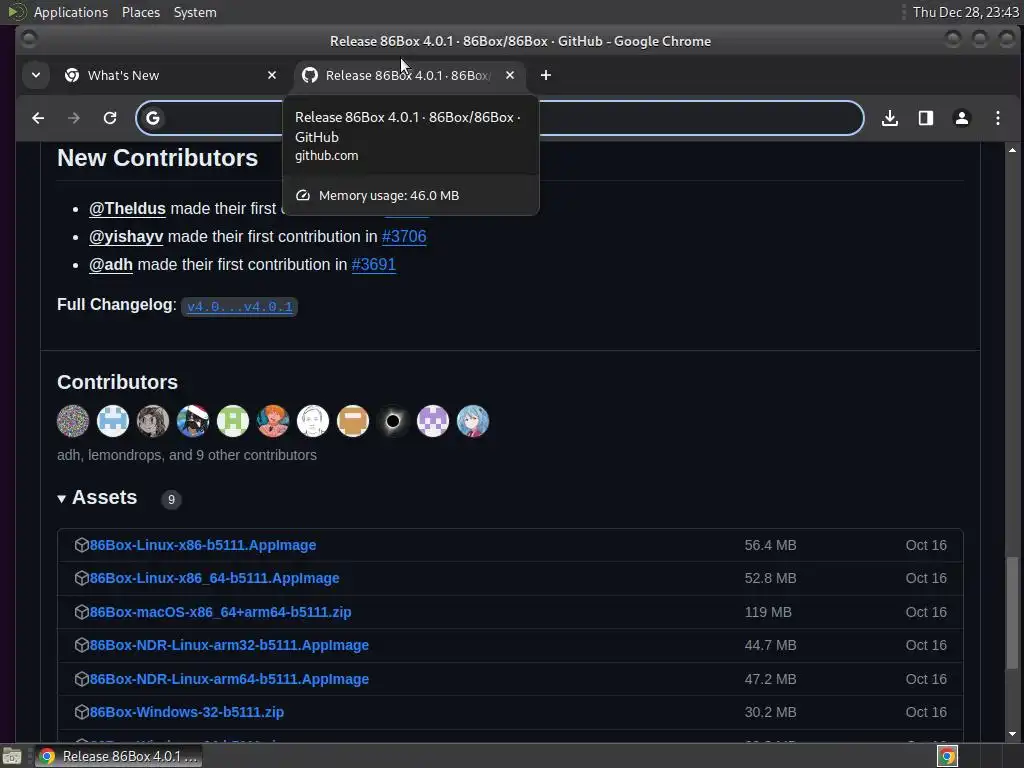
Task: Reload the GitHub release page
Action: (110, 118)
